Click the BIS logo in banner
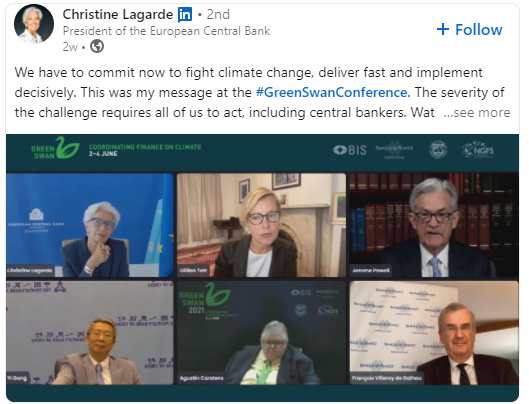529x404 pixels. [350, 150]
